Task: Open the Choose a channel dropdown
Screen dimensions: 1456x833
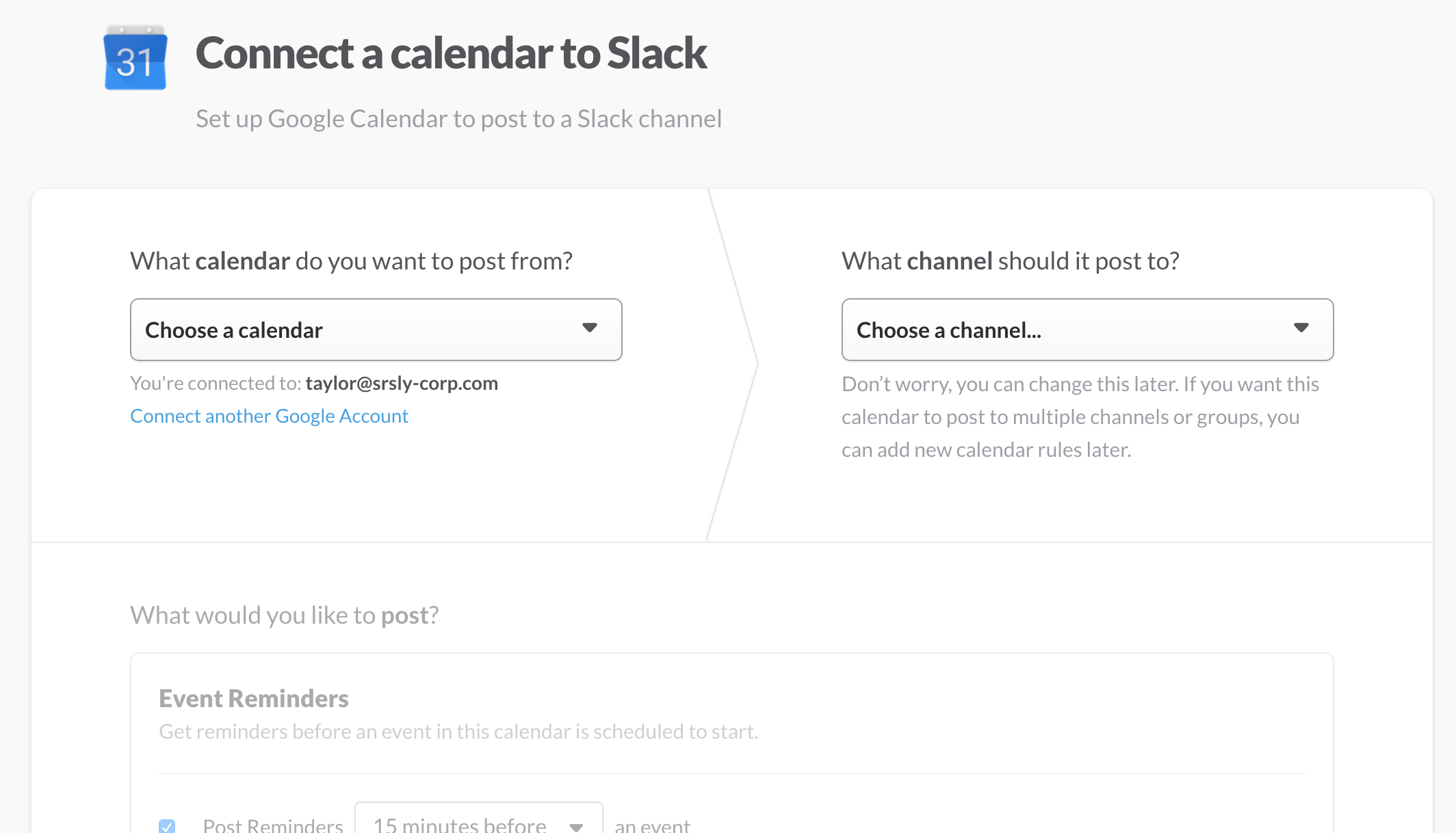Action: point(1087,330)
